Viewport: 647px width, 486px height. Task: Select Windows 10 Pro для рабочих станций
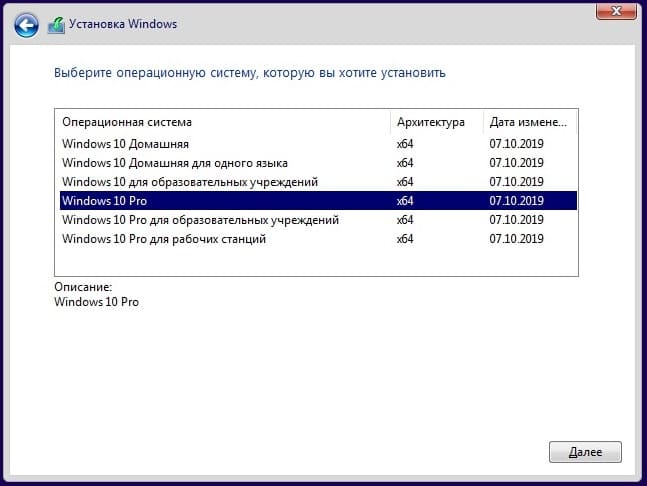coord(318,239)
